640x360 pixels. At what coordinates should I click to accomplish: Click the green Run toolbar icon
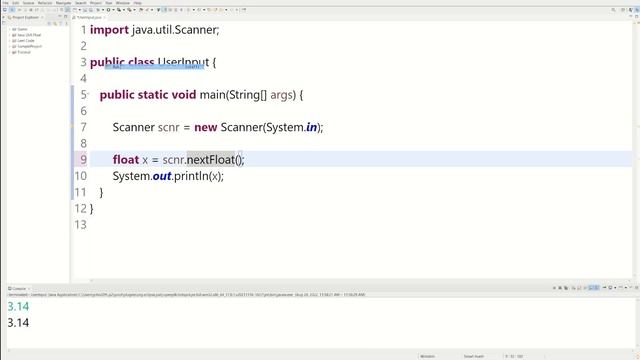(109, 10)
